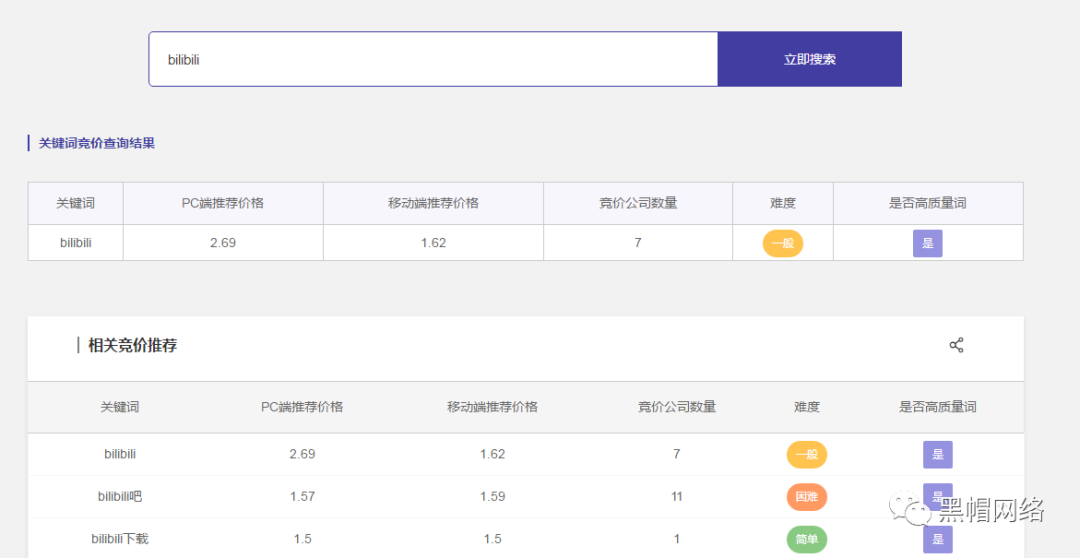Click the share icon beside 相关竞价推荐

pyautogui.click(x=956, y=345)
